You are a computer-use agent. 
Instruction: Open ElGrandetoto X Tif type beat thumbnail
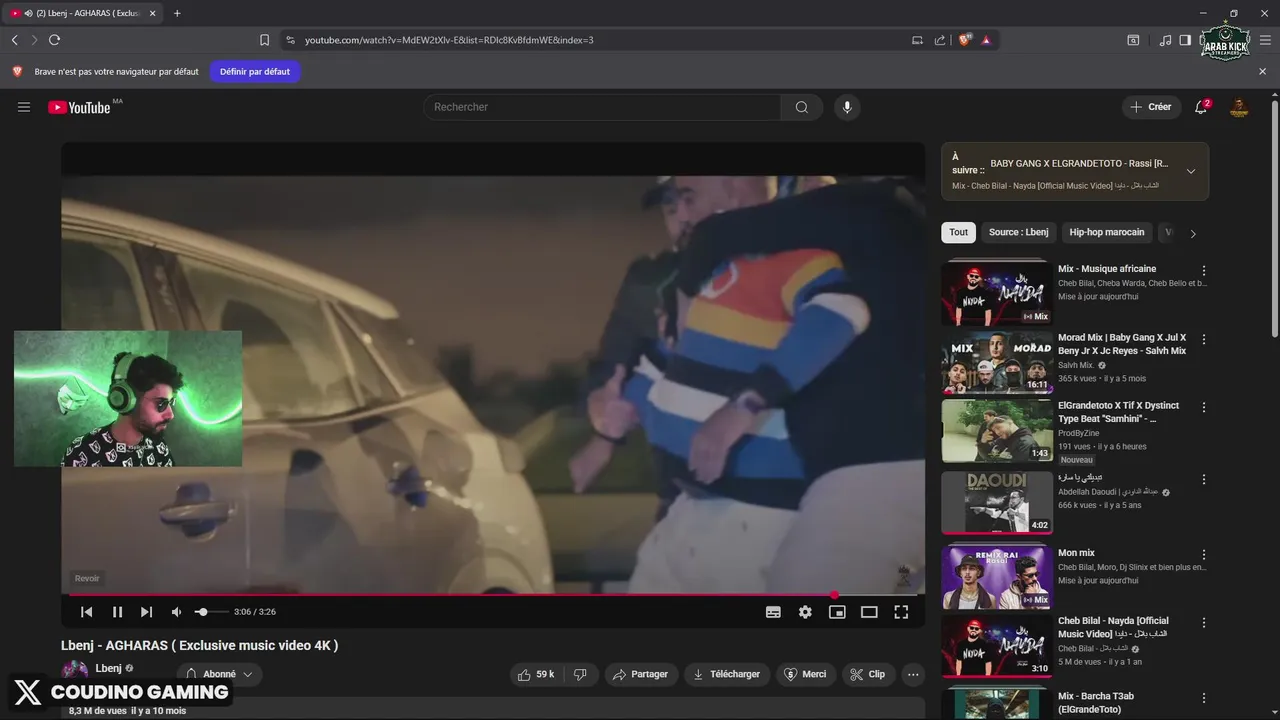pos(997,431)
